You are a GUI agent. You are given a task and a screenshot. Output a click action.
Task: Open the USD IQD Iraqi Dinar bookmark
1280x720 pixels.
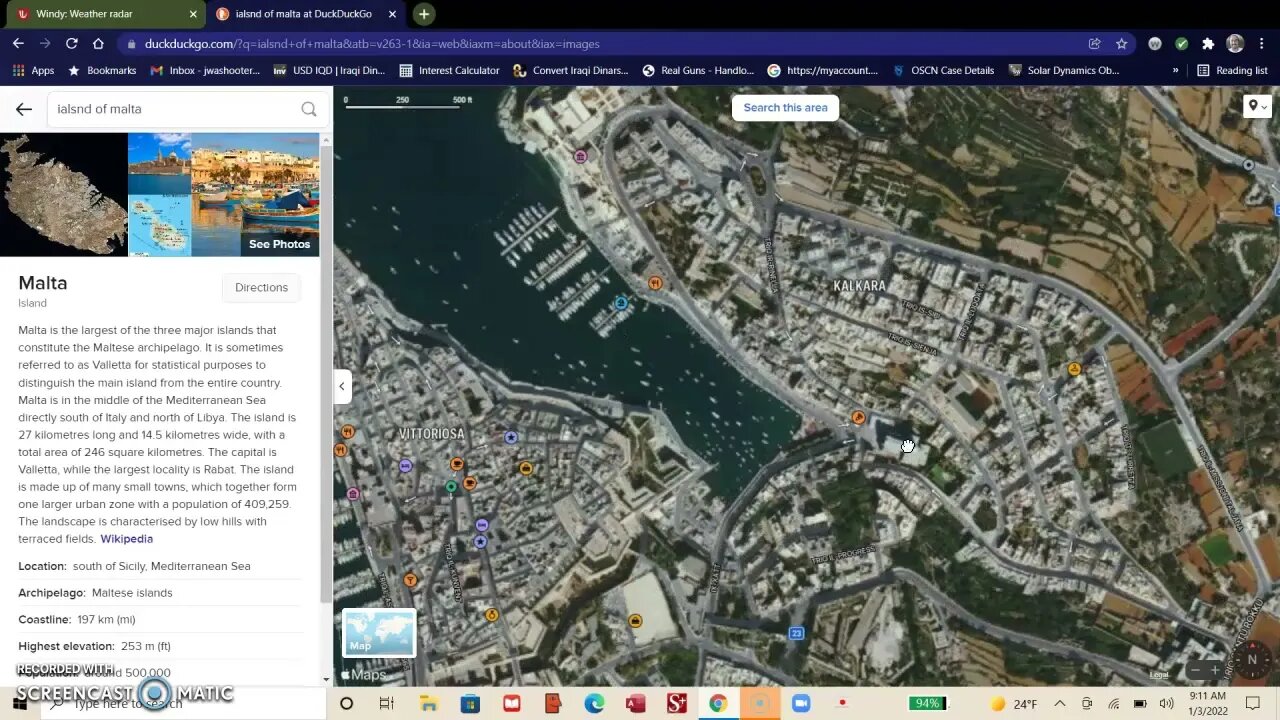329,71
